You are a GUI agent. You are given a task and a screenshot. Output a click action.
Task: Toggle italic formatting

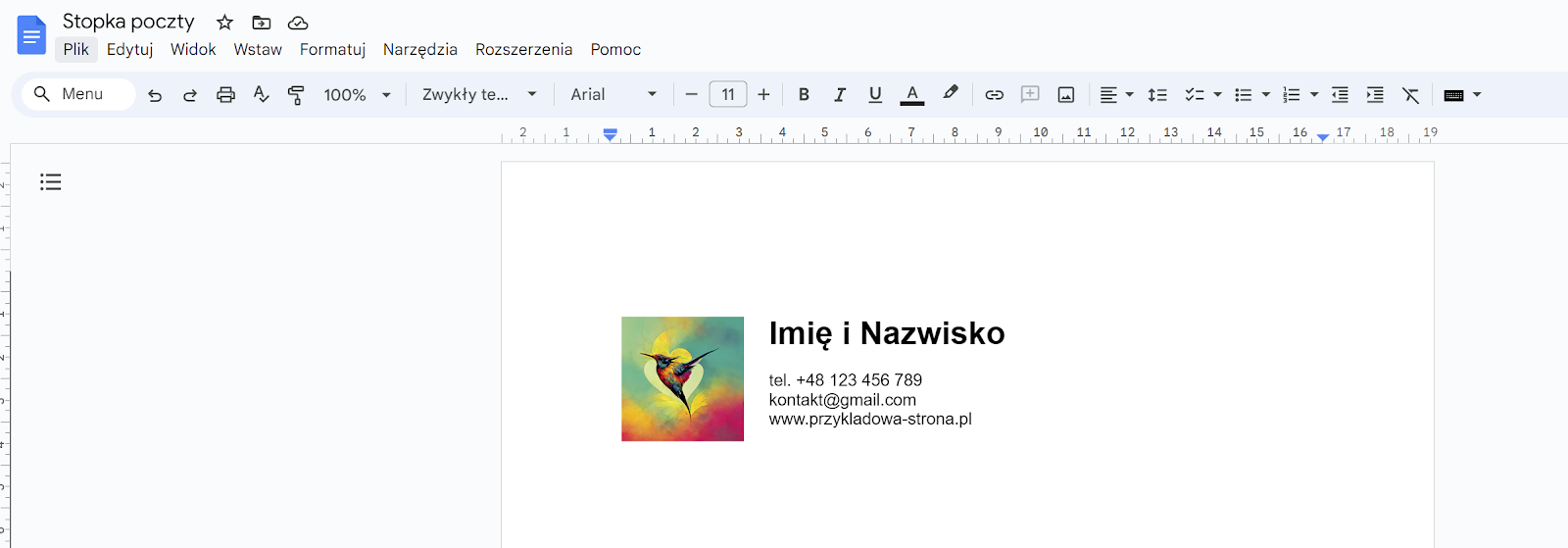(x=840, y=95)
